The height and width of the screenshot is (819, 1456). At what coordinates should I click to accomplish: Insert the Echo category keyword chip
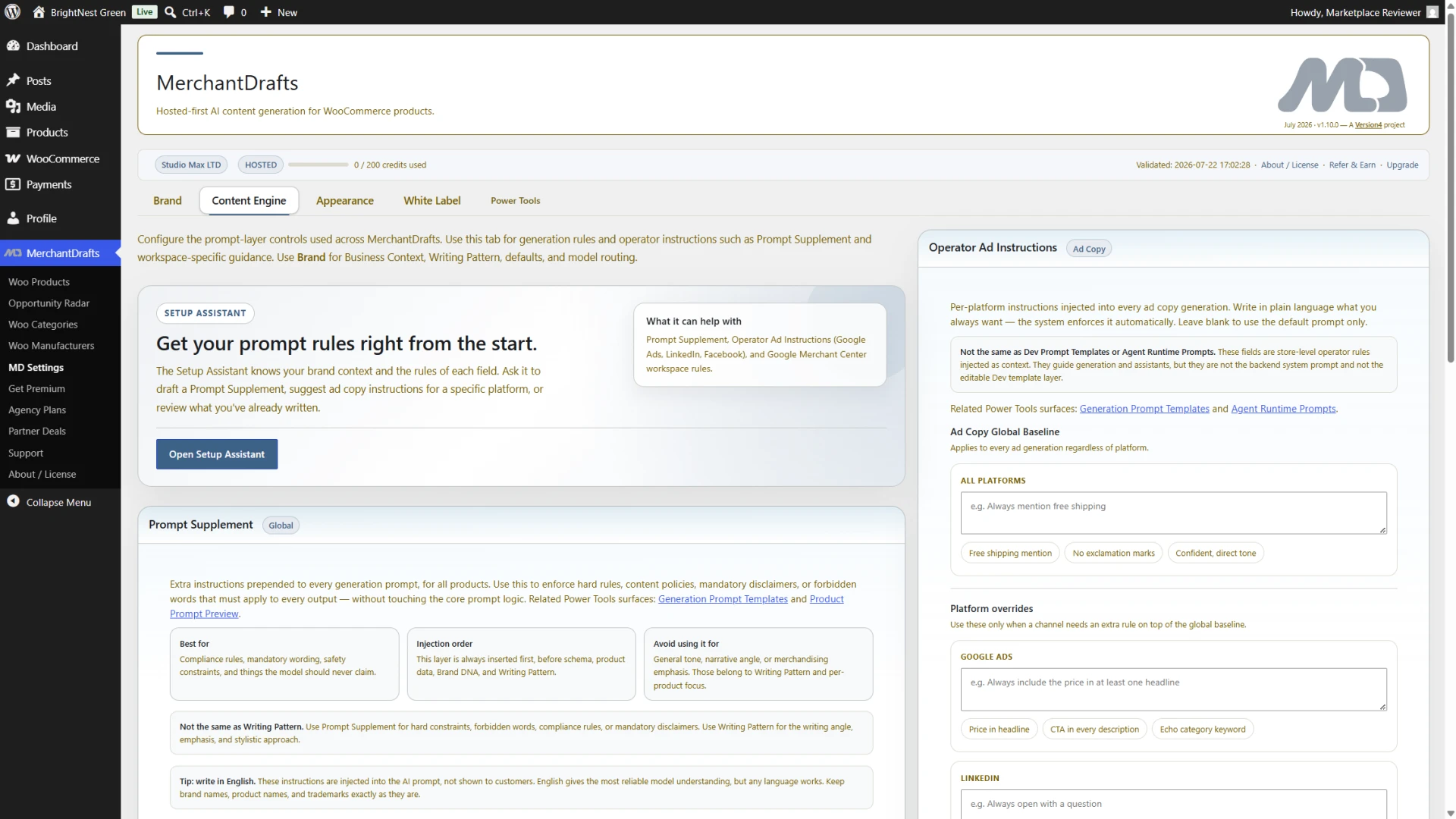(1203, 730)
